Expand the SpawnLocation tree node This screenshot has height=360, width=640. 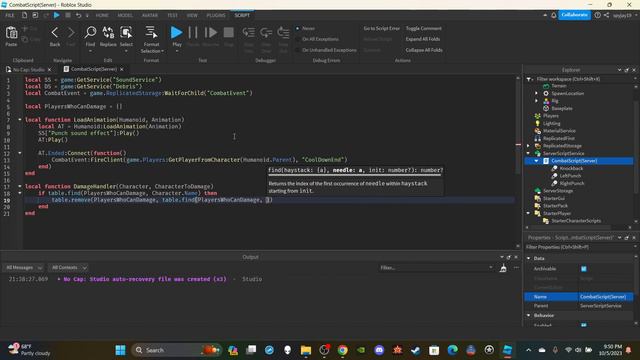pos(537,93)
